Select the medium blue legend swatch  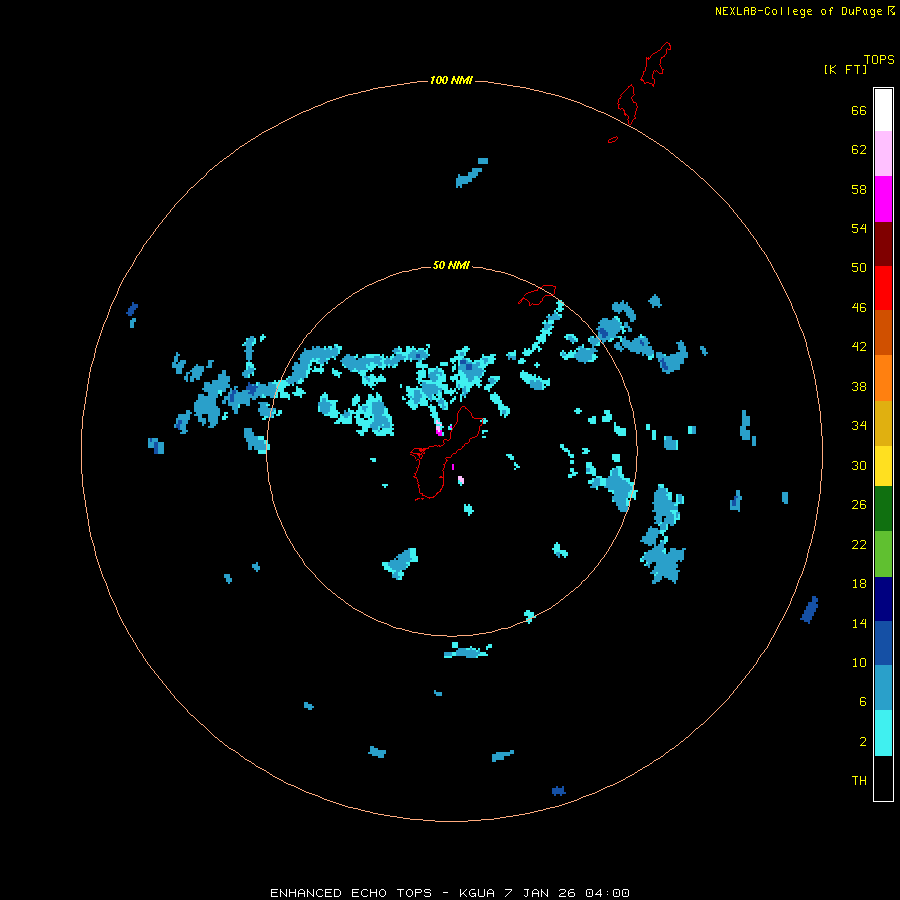click(883, 643)
